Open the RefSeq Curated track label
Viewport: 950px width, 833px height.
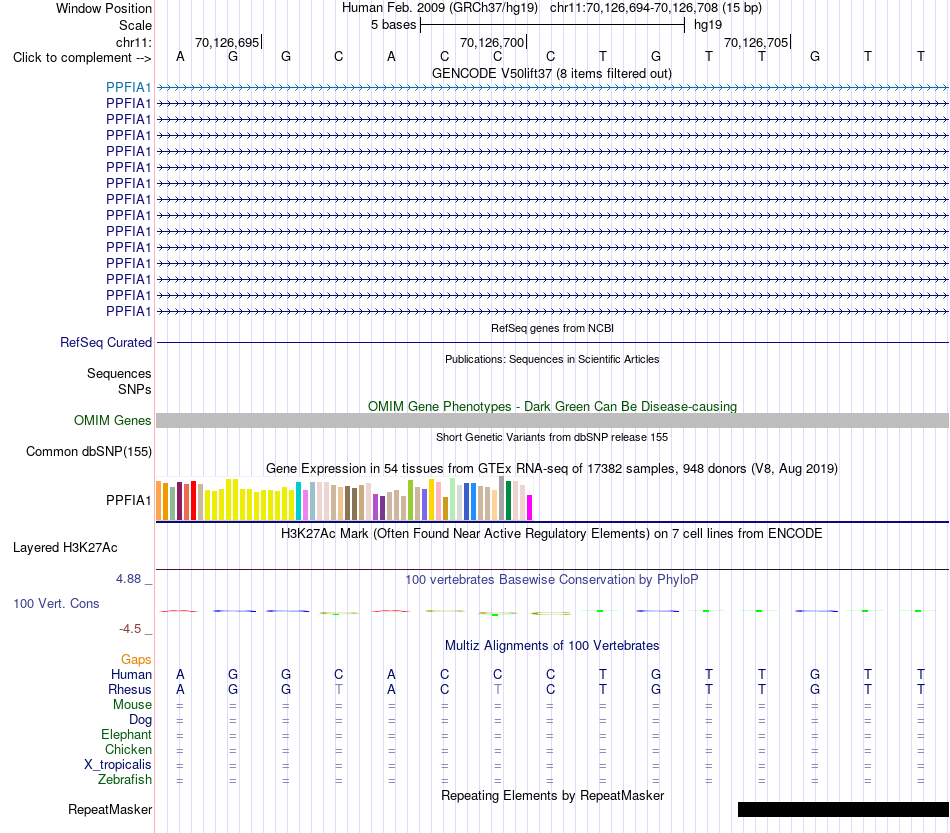coord(106,342)
